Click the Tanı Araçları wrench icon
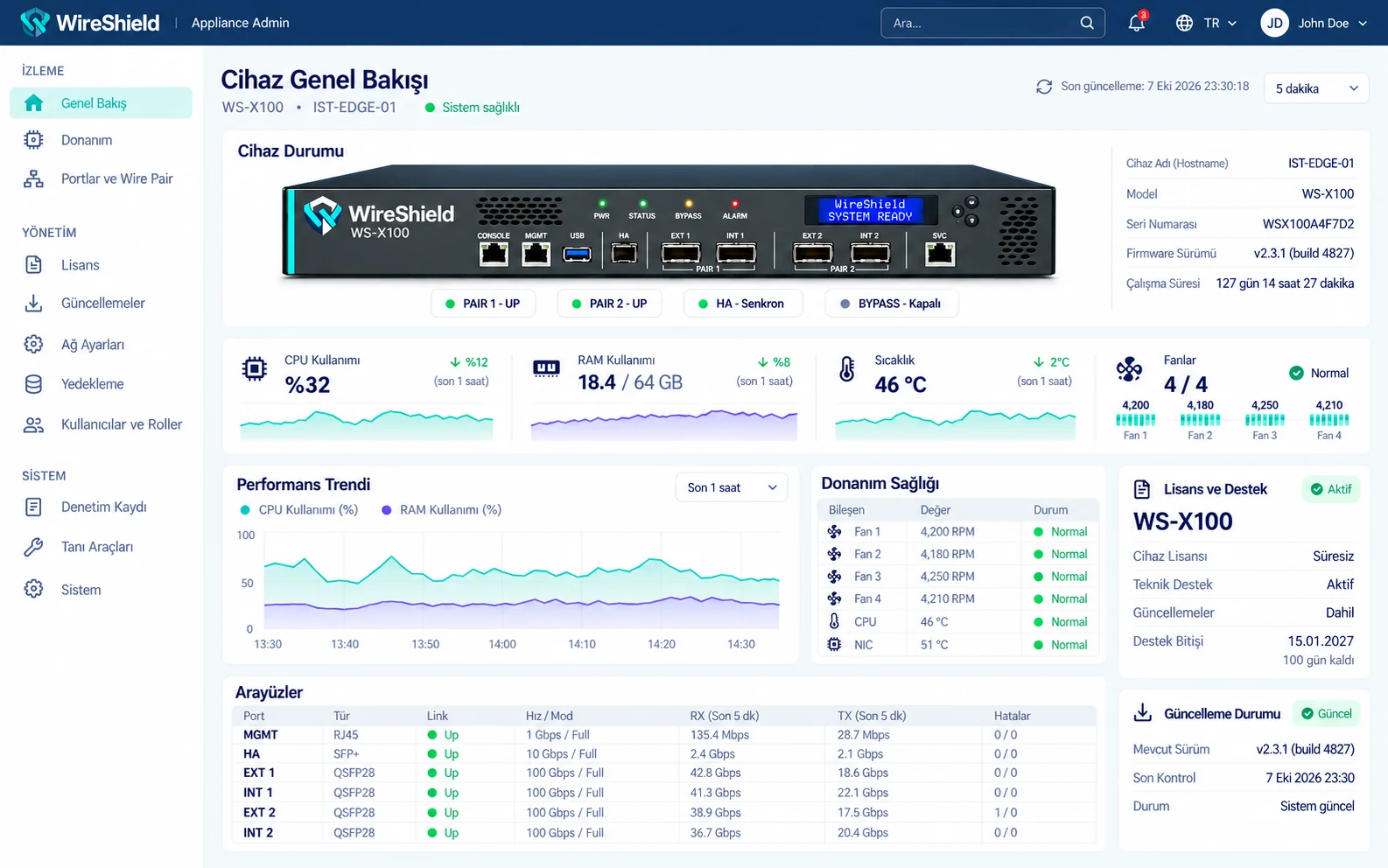Screen dimensions: 1388x868 [33, 547]
